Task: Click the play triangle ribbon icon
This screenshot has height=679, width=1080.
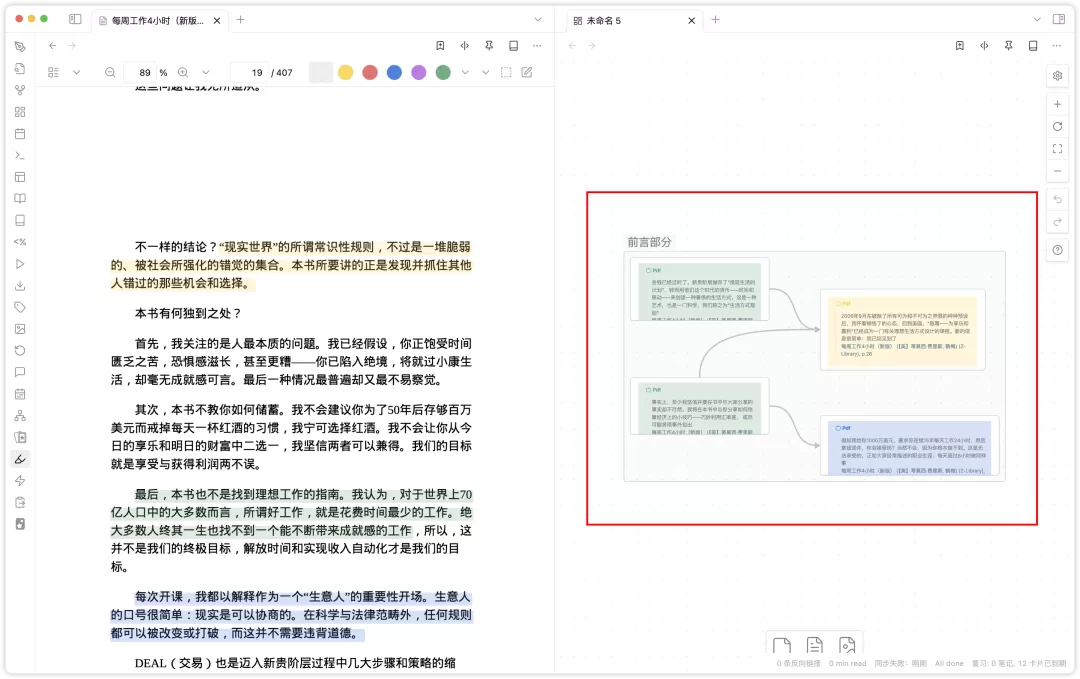Action: pyautogui.click(x=20, y=264)
